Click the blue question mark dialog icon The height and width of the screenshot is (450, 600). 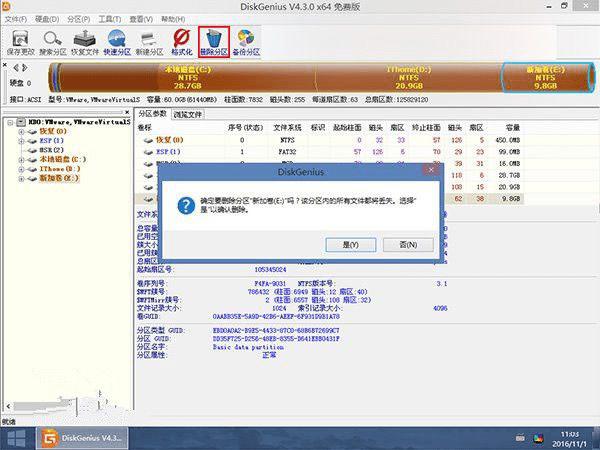186,205
